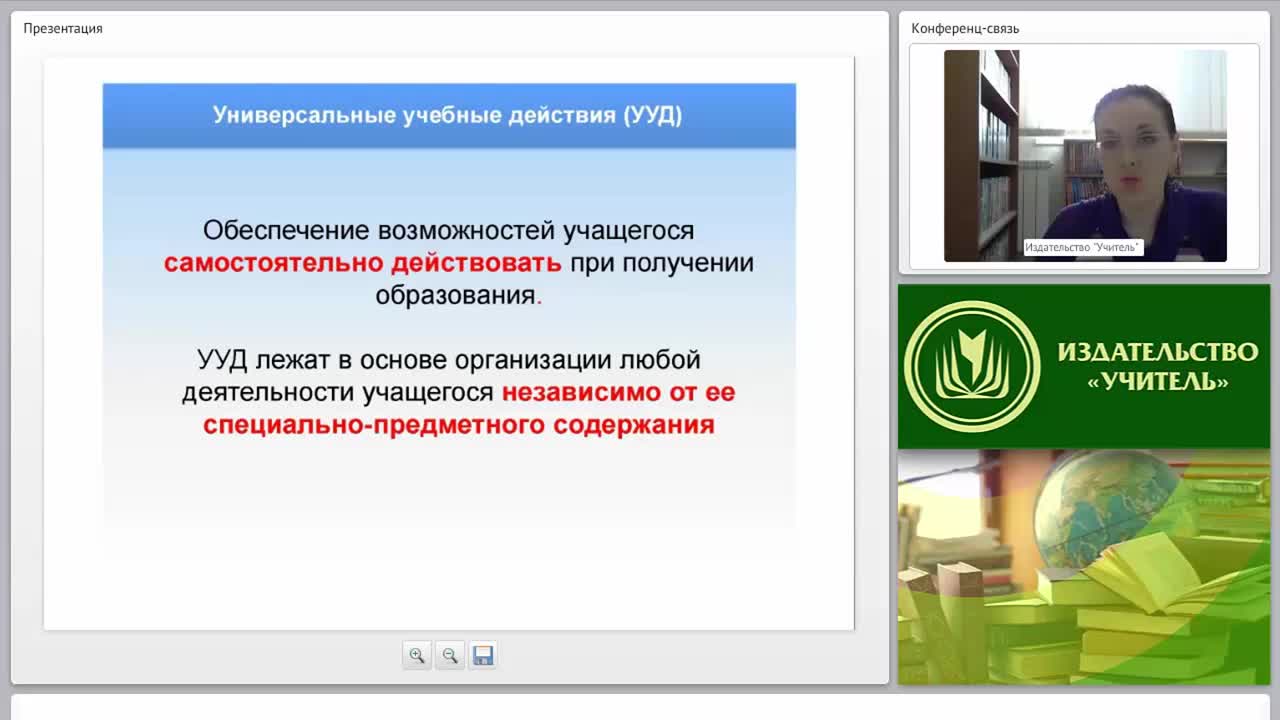This screenshot has width=1280, height=720.
Task: Click the Издательство «Учитель» logo banner
Action: [x=1084, y=366]
